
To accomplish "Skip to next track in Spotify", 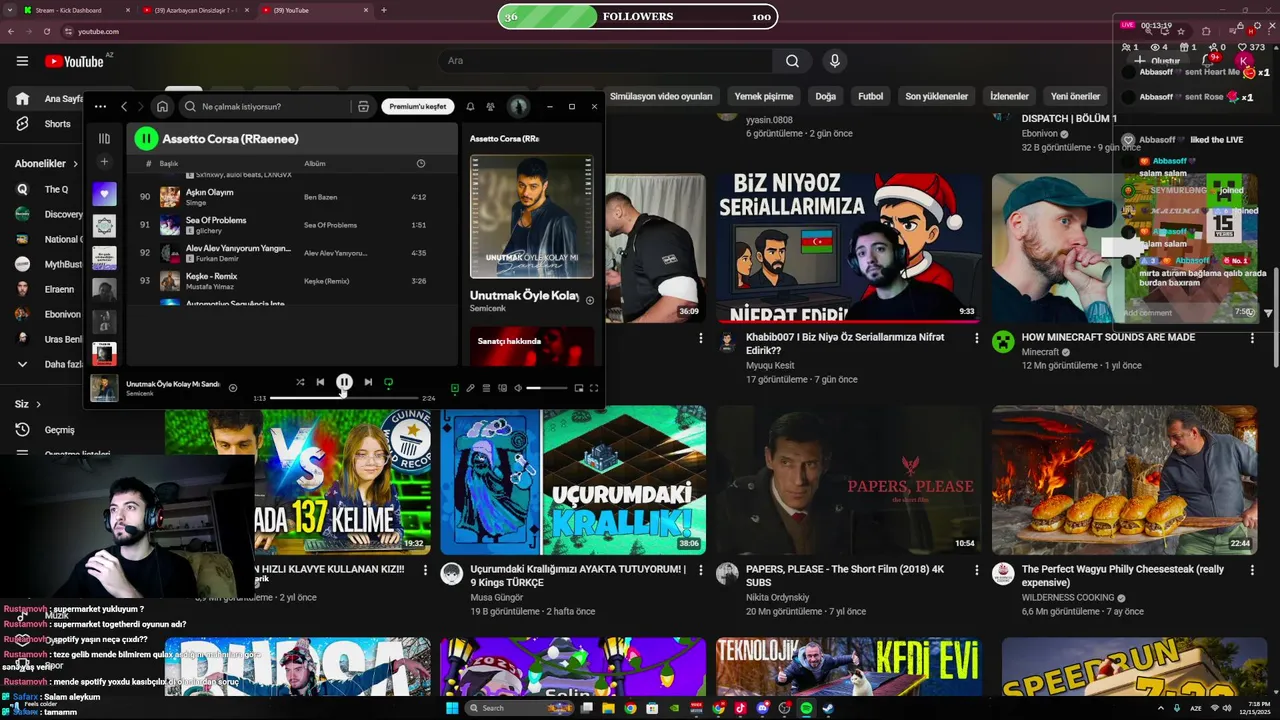I will tap(368, 382).
